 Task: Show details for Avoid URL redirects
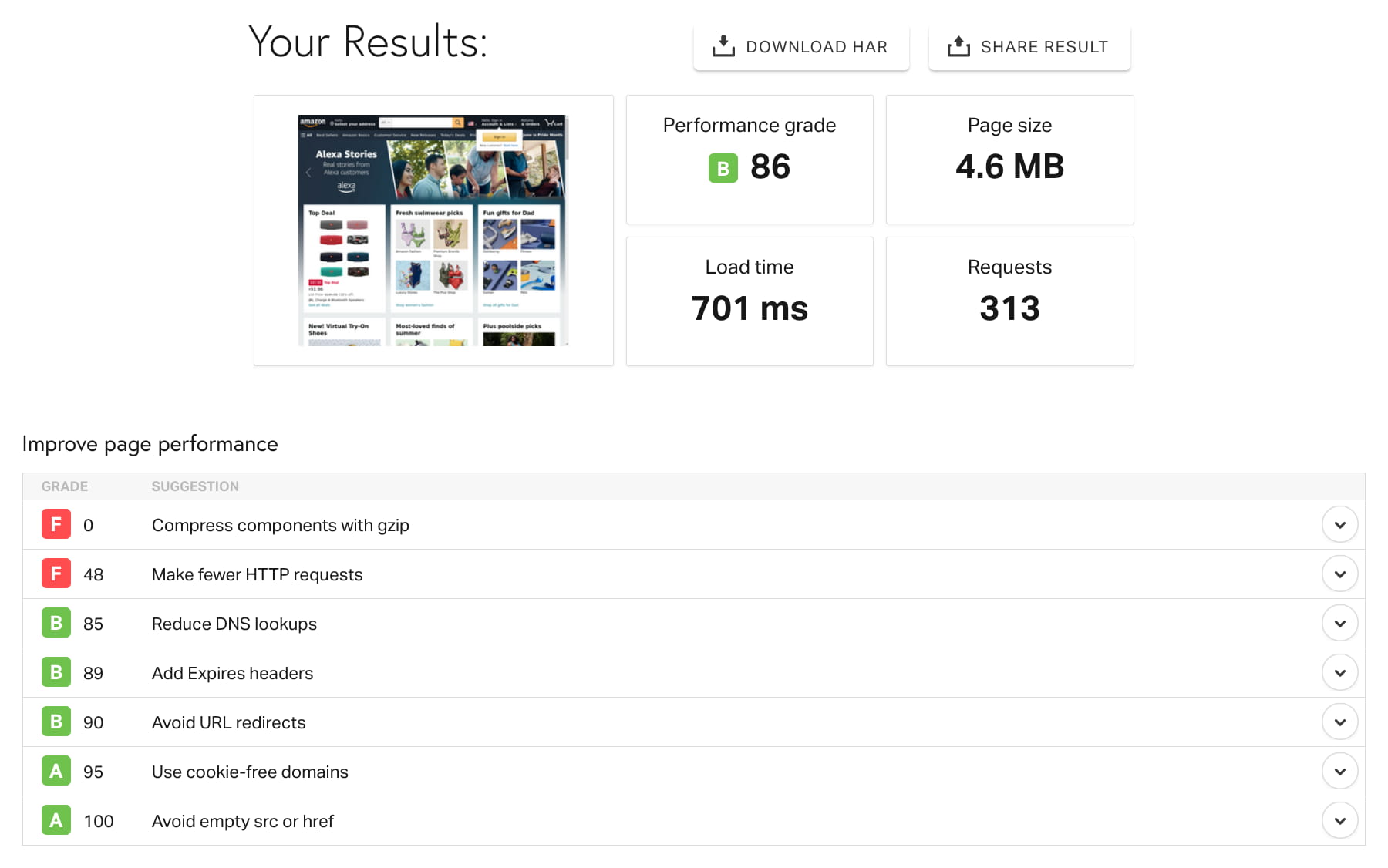point(1340,722)
